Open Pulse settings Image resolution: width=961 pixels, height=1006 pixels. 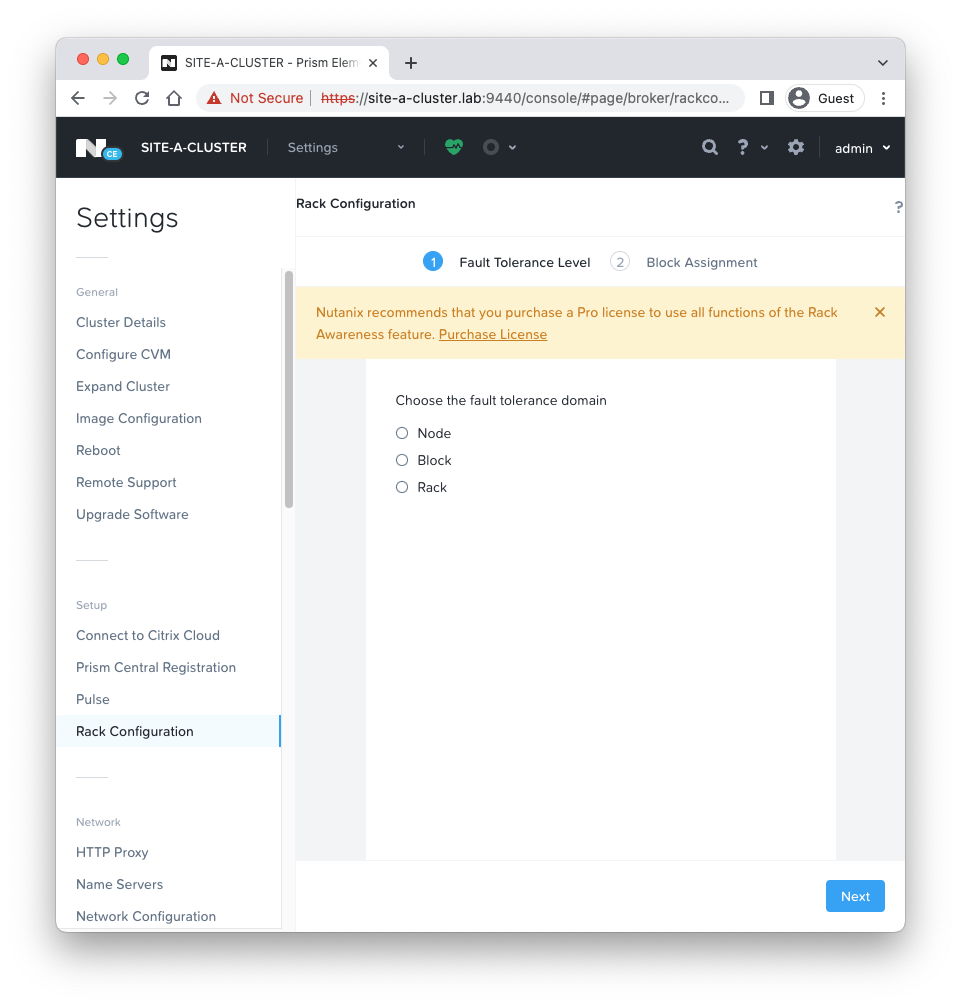tap(92, 699)
